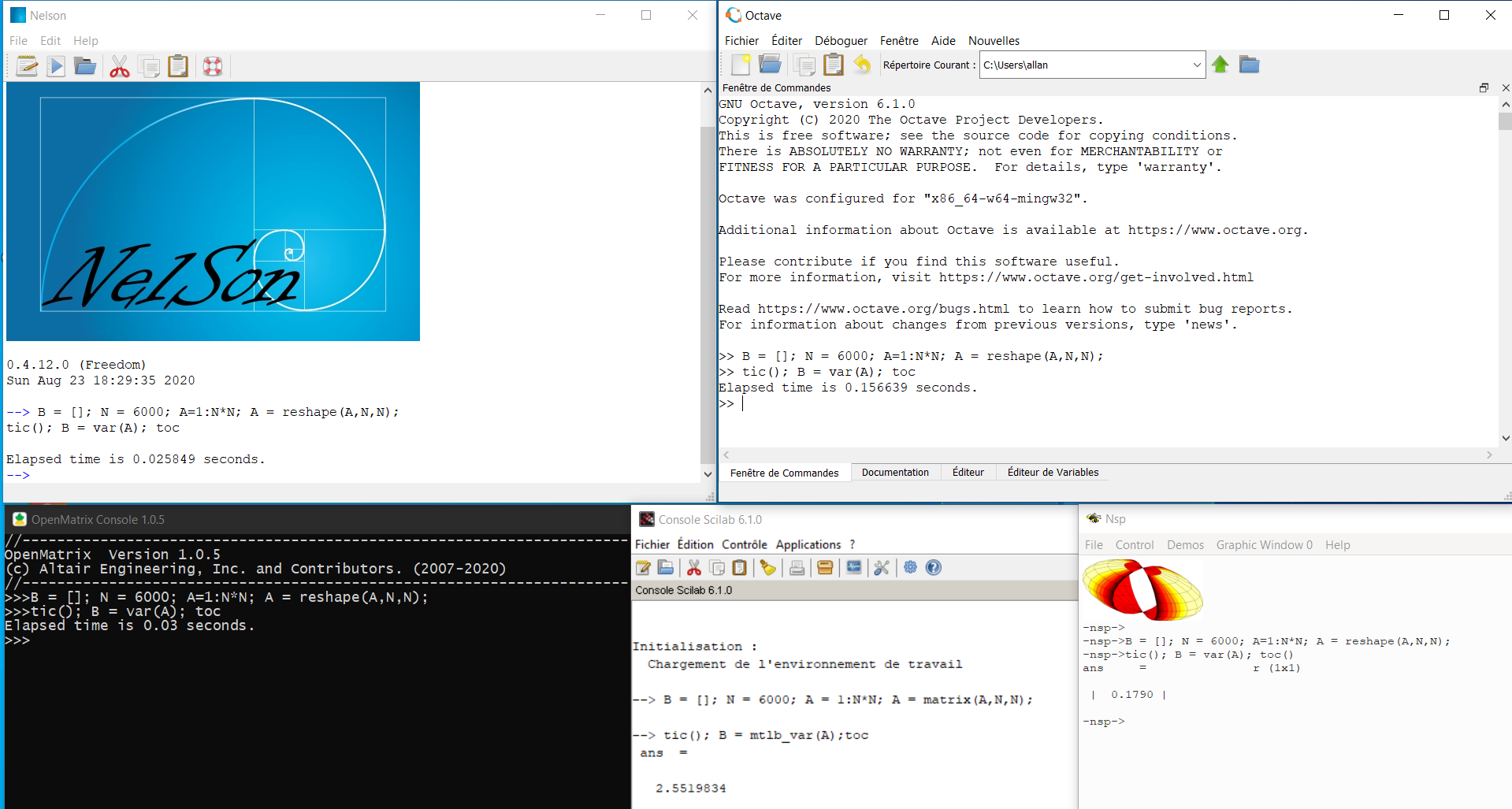Open Nsp Demos menu
Image resolution: width=1512 pixels, height=809 pixels.
pos(1185,545)
